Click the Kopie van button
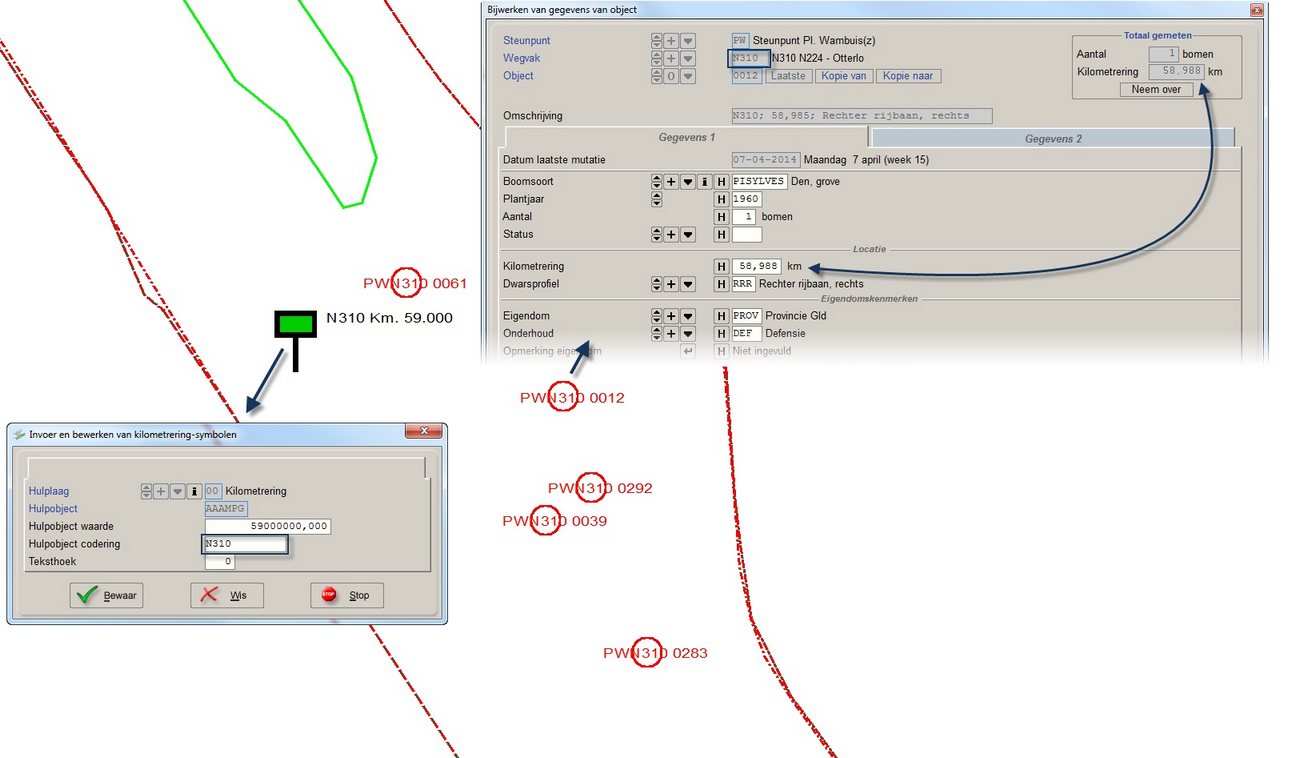The width and height of the screenshot is (1312, 758). [845, 76]
